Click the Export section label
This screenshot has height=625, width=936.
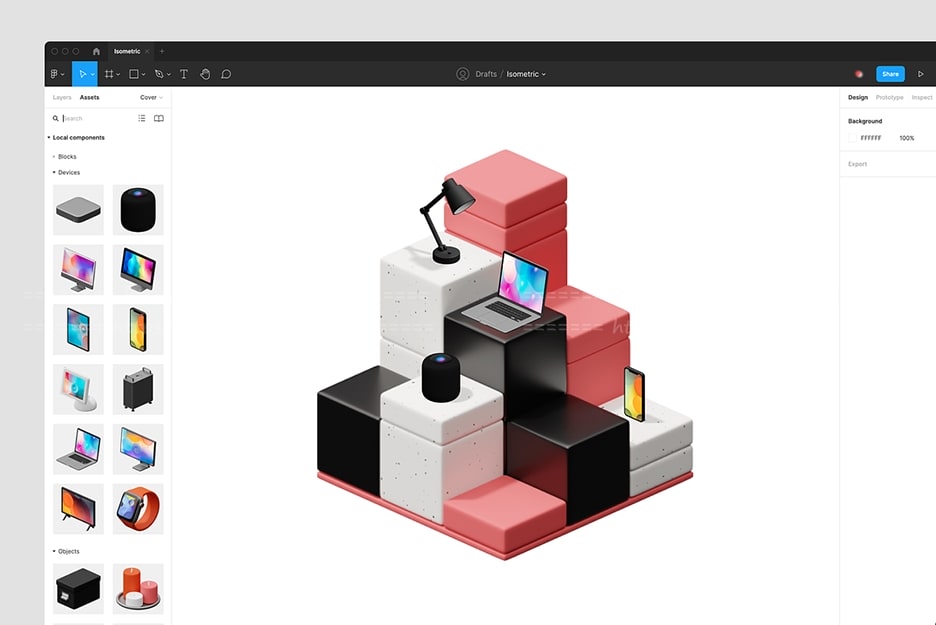point(857,164)
